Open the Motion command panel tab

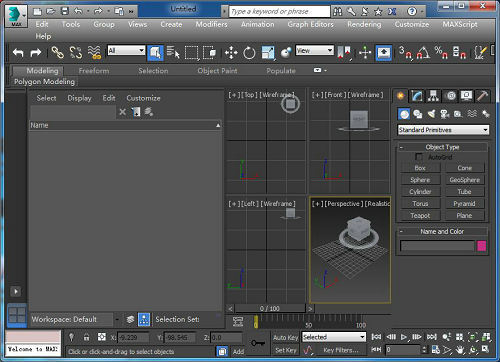pos(450,96)
